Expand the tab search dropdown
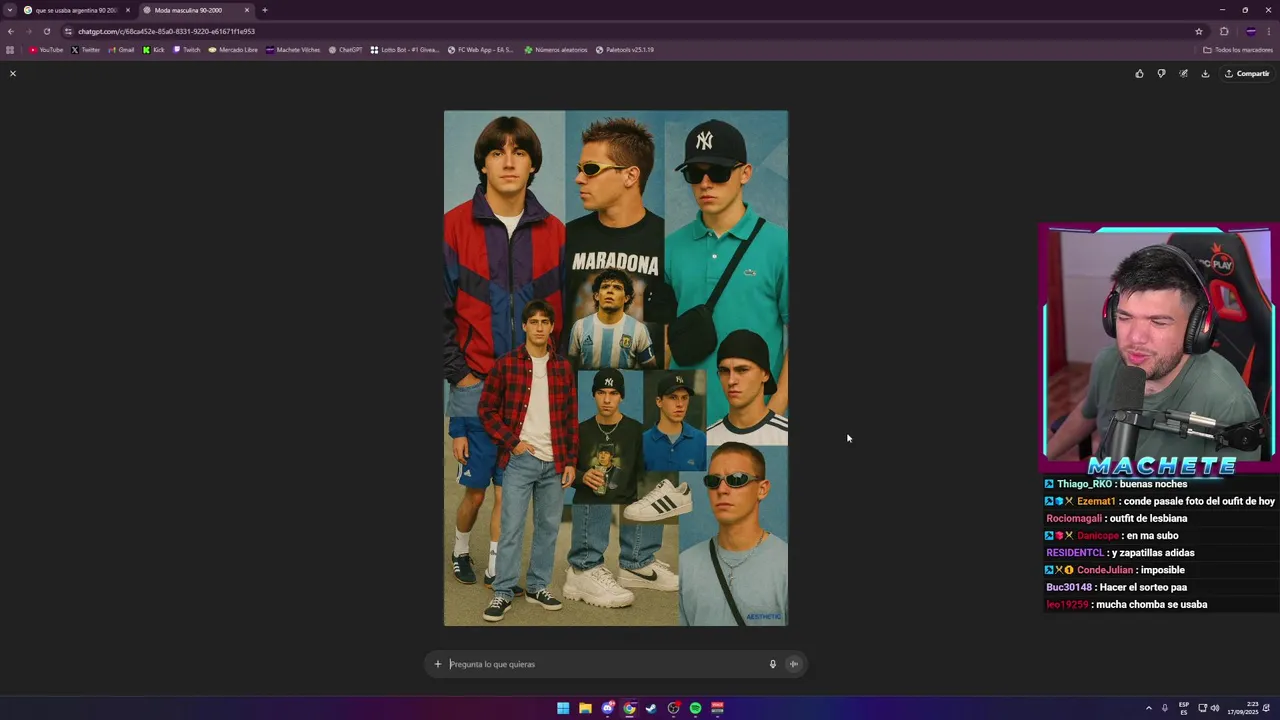Screen dimensions: 1280x720 tap(9, 10)
